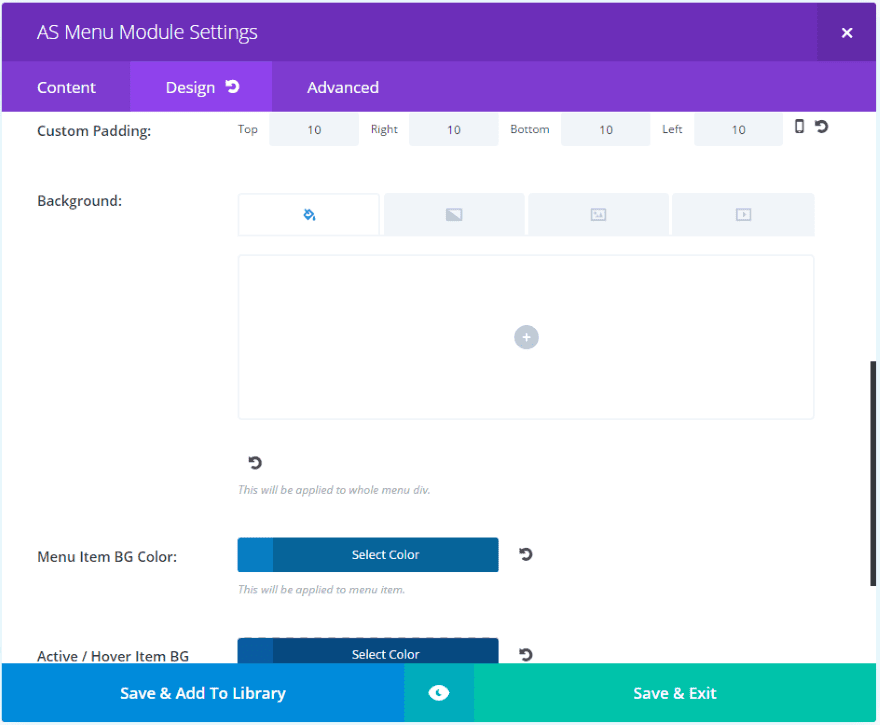Click Select Color for Active / Hover Item BG

(386, 653)
